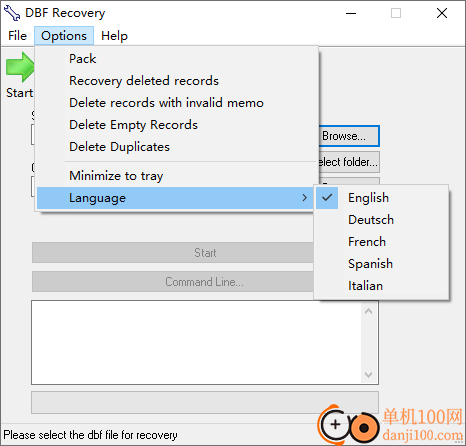Open the File menu

tap(17, 36)
